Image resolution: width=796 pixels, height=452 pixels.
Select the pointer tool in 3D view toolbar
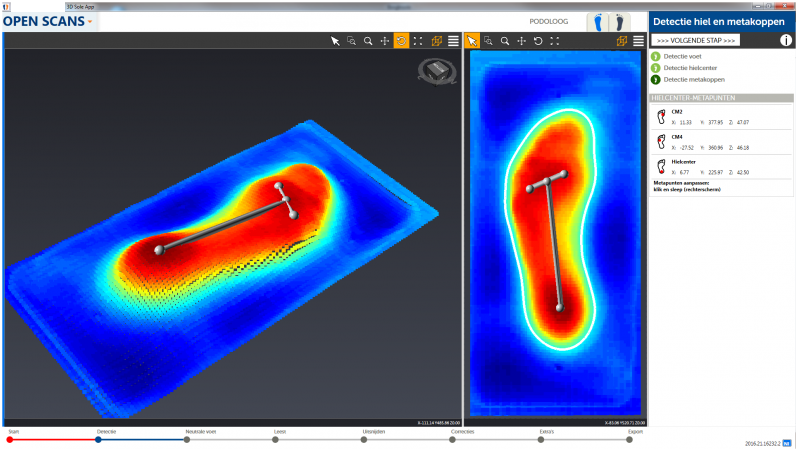[337, 41]
